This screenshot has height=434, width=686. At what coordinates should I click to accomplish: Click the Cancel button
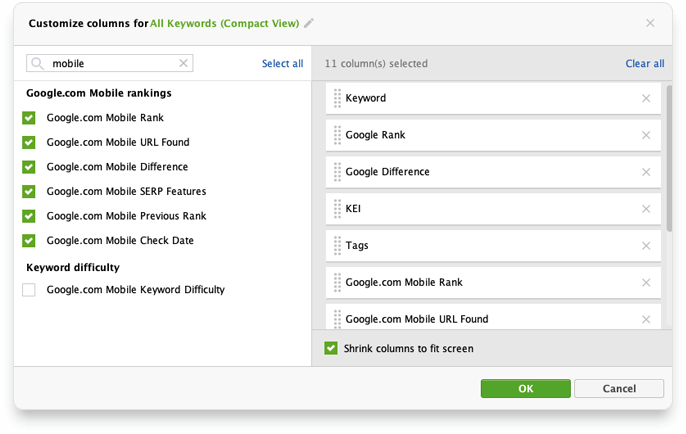619,388
